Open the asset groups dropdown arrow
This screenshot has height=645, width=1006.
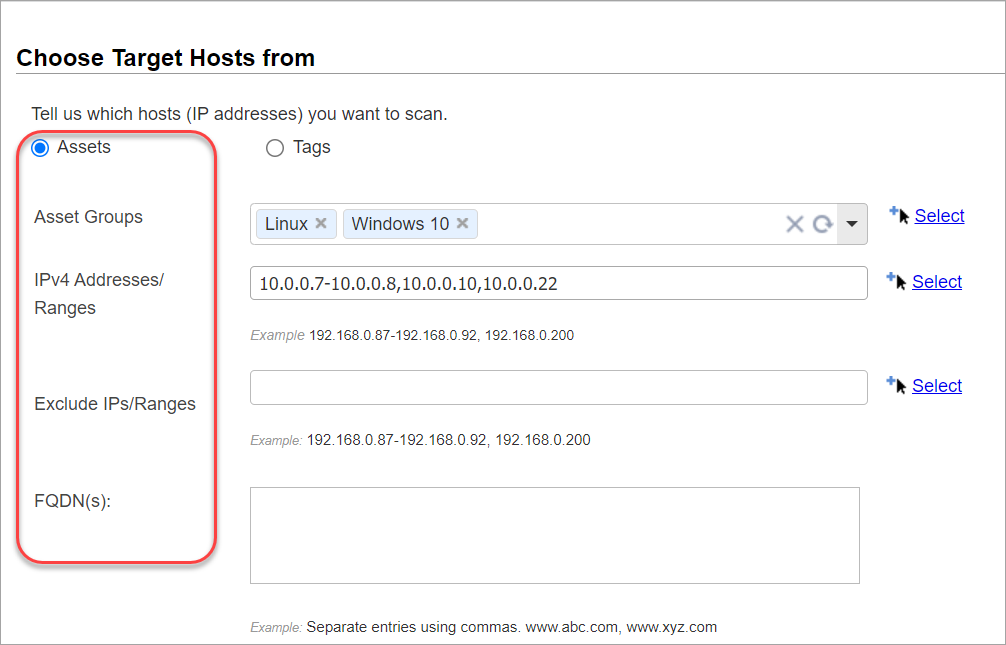852,224
